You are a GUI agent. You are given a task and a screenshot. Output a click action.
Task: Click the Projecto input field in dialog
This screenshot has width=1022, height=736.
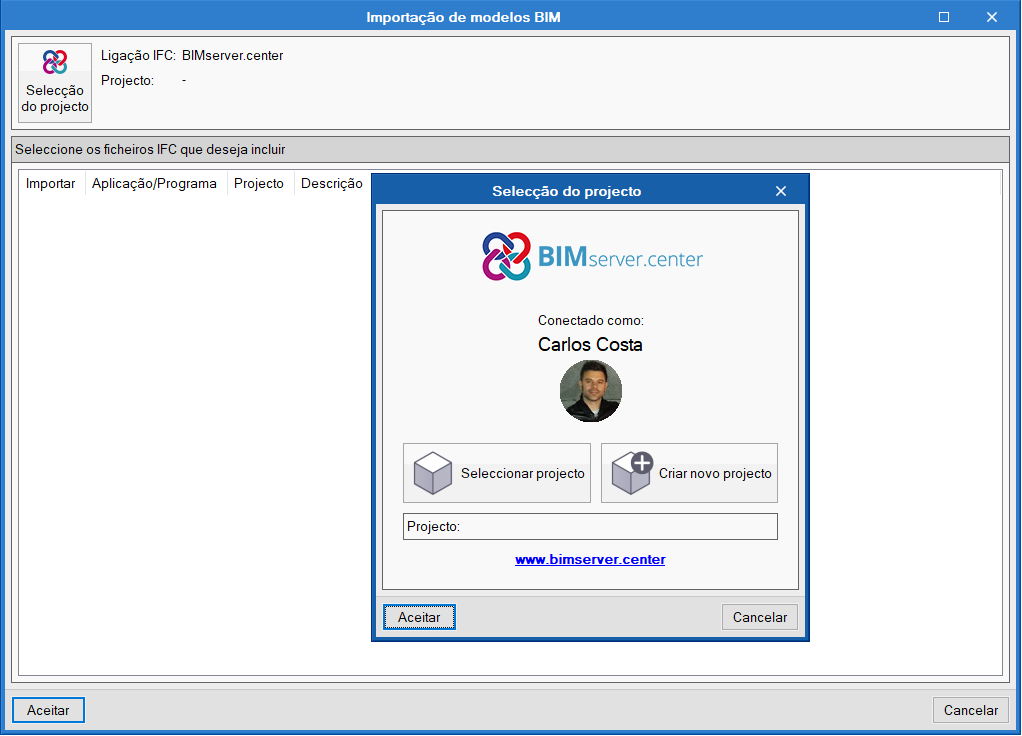tap(590, 527)
